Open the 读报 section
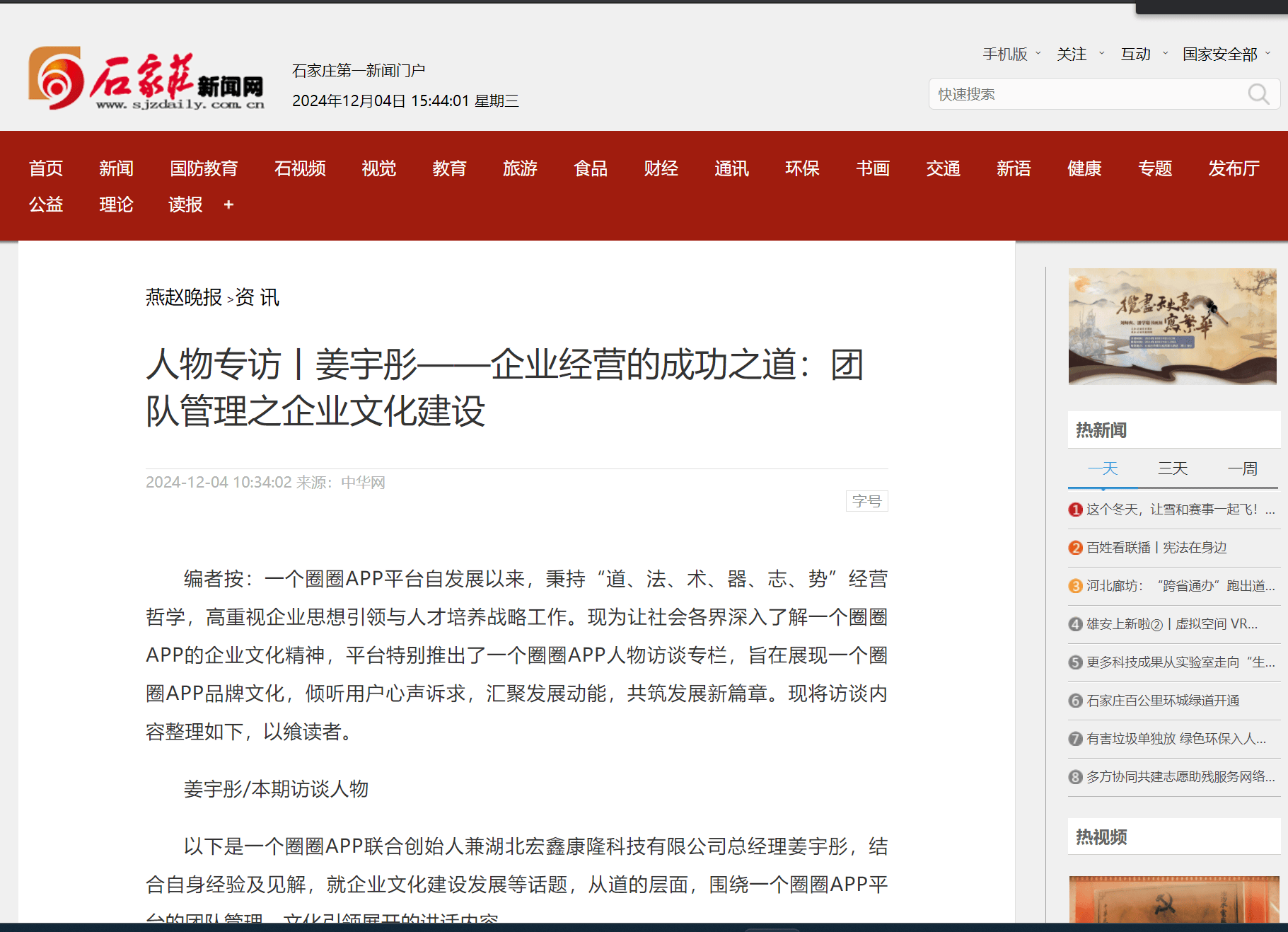1288x932 pixels. (185, 205)
